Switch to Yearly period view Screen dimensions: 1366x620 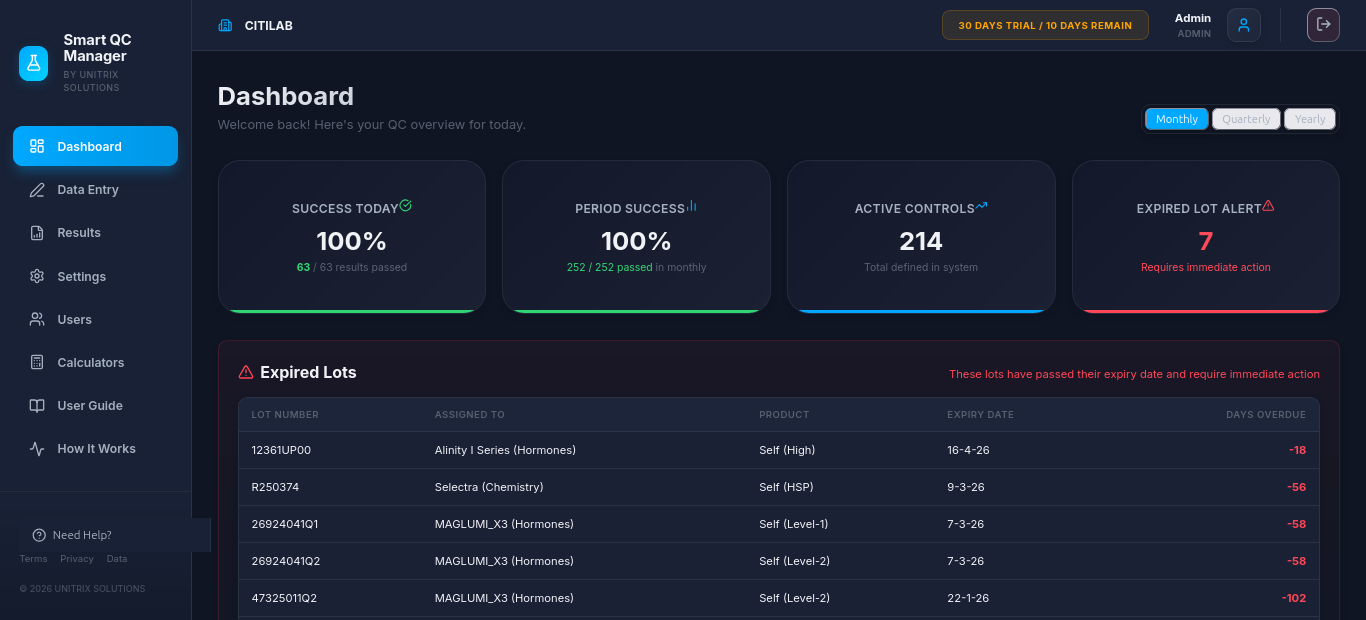point(1310,119)
